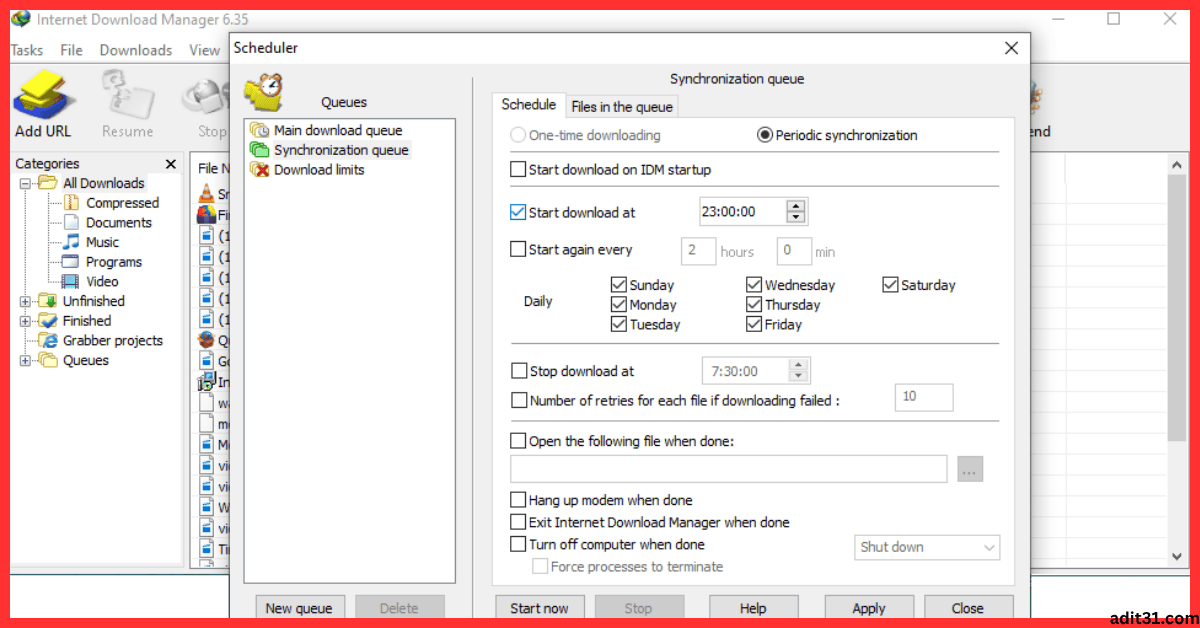Viewport: 1200px width, 628px height.
Task: Close the Scheduler dialog with the X
Action: click(x=1012, y=47)
